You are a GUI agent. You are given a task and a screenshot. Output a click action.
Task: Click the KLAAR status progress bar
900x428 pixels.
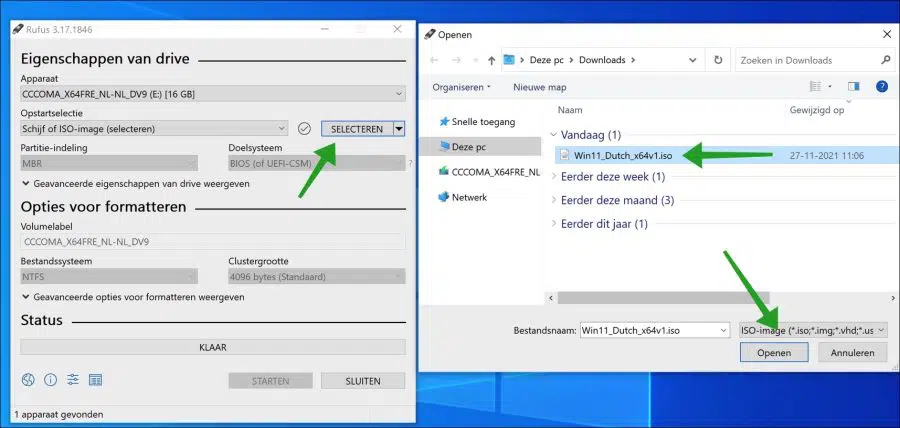[213, 347]
